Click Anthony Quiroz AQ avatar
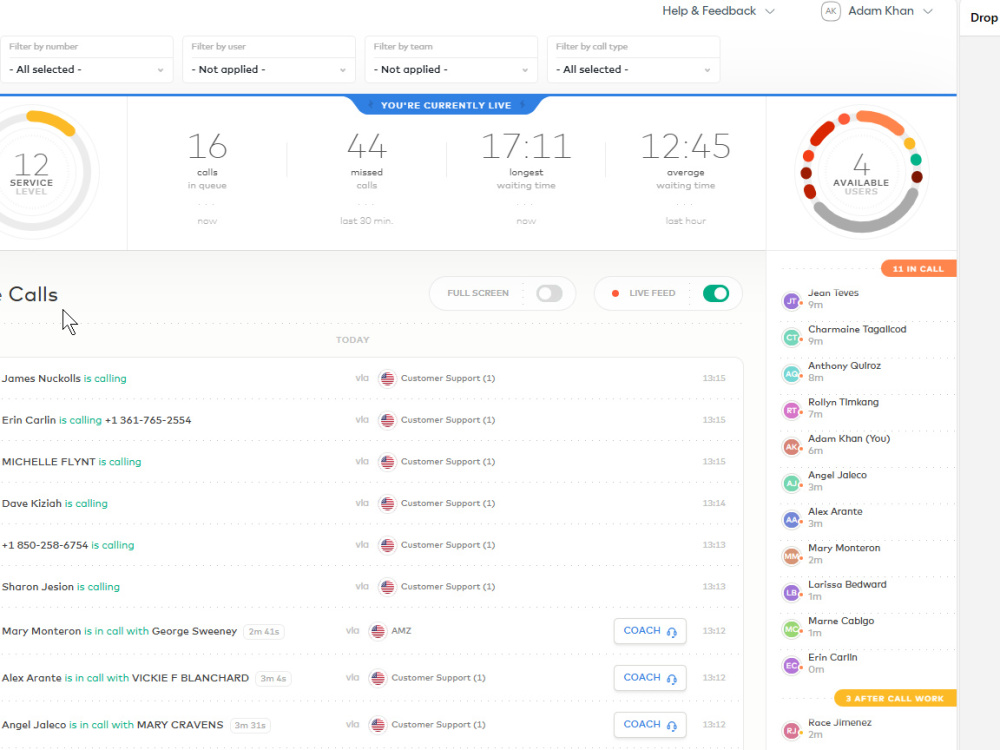 click(791, 374)
